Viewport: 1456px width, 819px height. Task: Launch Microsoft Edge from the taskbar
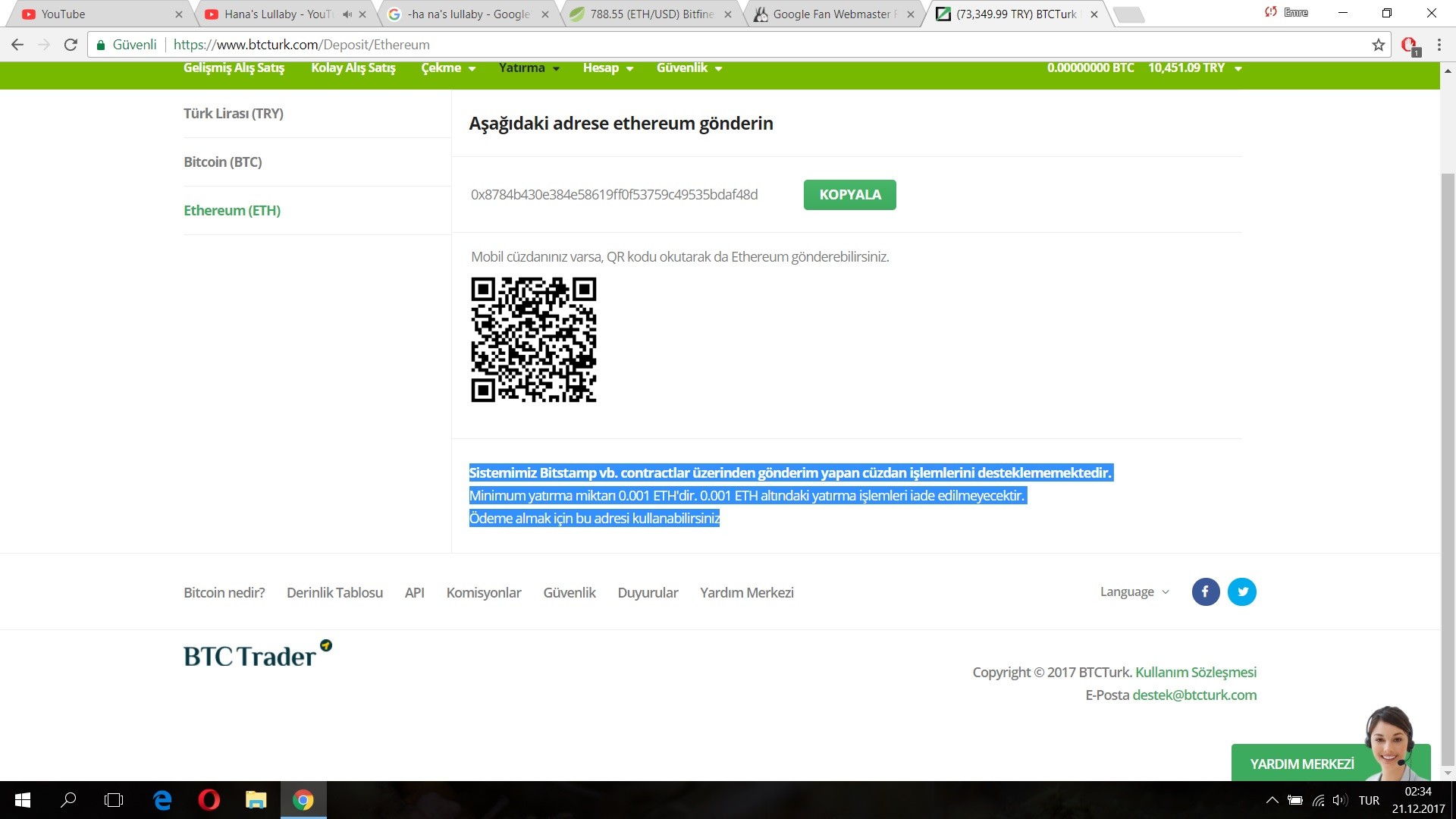(162, 800)
